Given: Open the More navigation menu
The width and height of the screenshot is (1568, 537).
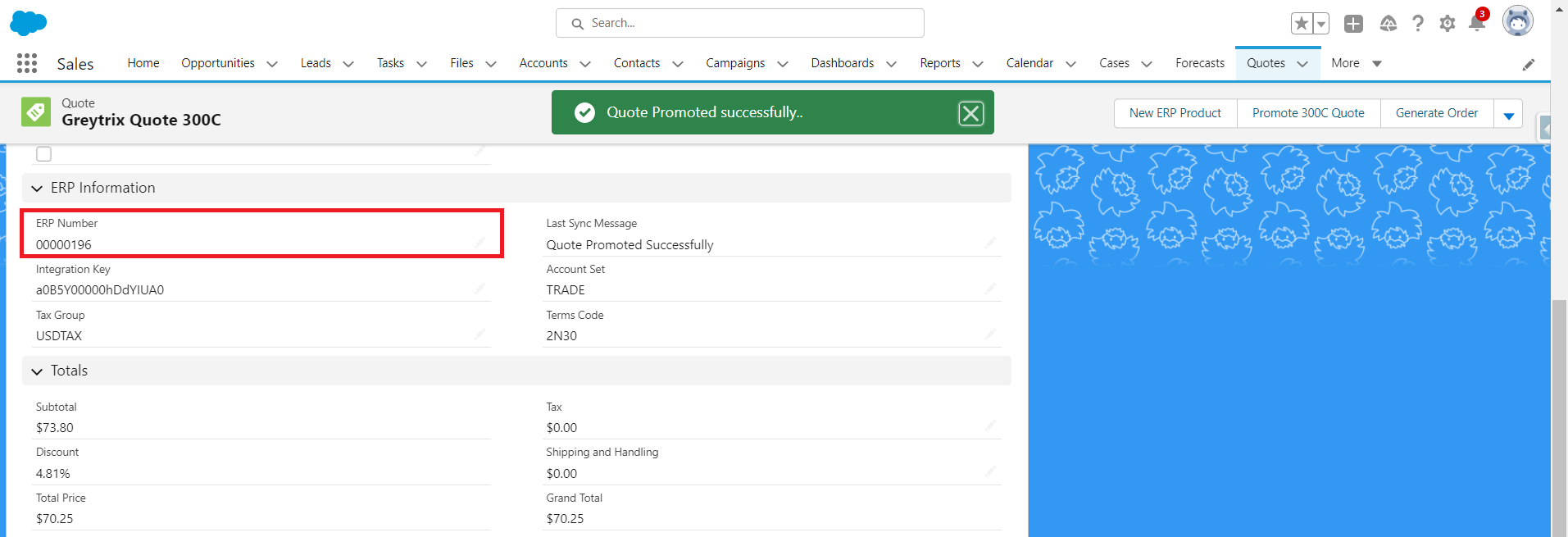Looking at the screenshot, I should [1357, 63].
